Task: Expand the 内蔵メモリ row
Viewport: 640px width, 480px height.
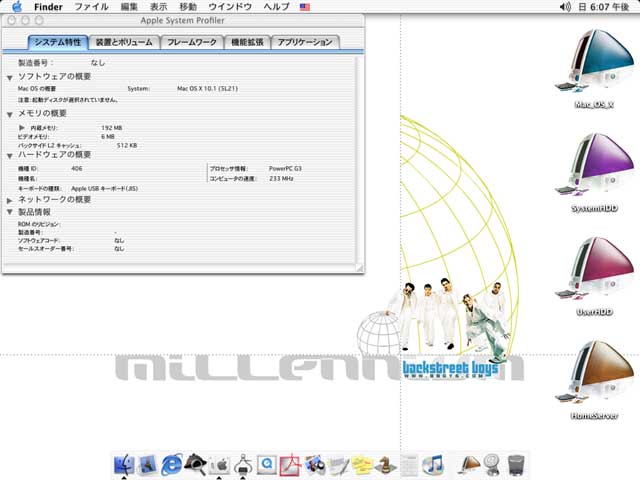Action: [22, 128]
